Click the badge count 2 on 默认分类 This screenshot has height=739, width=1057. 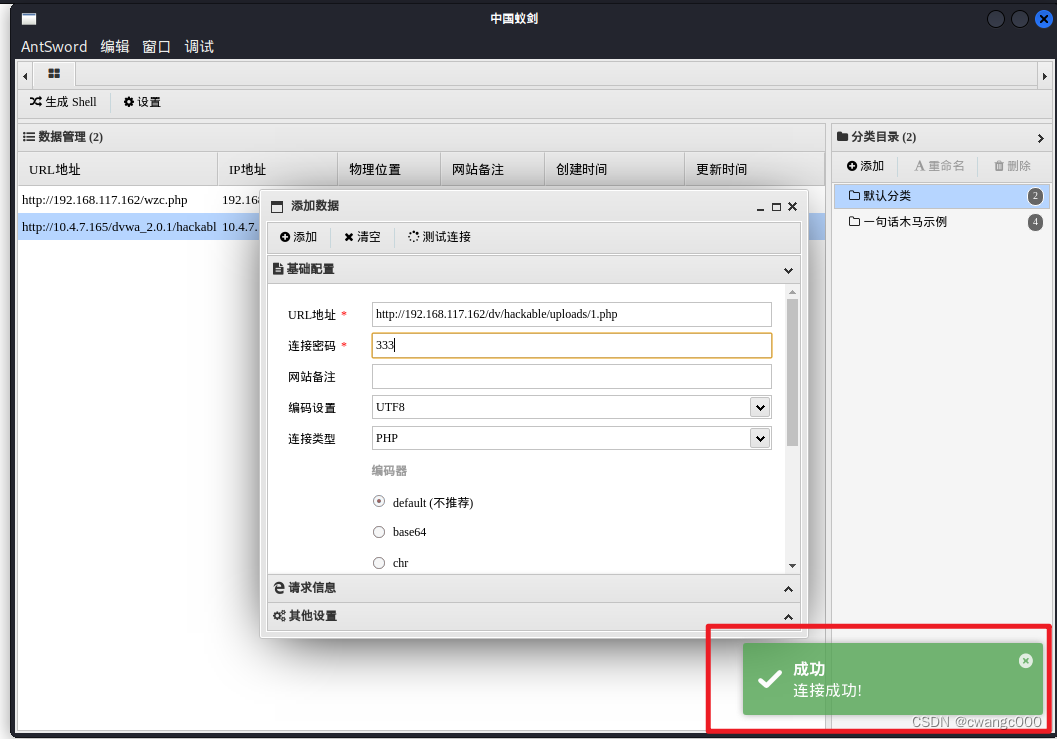(x=1035, y=196)
